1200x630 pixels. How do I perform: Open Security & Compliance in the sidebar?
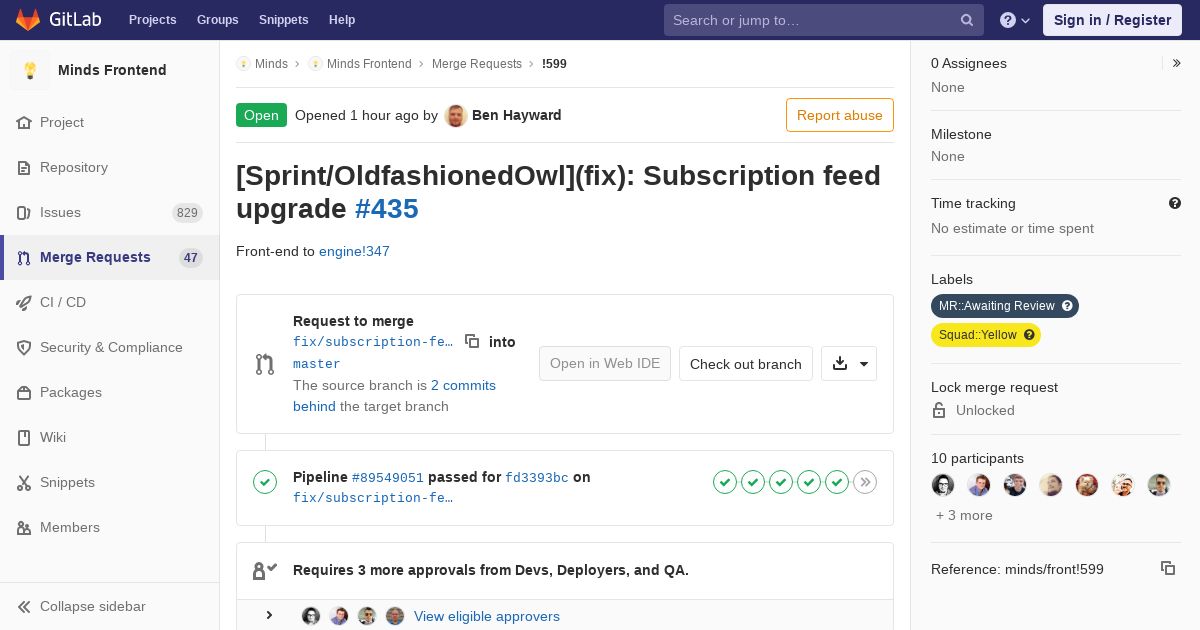tap(110, 347)
